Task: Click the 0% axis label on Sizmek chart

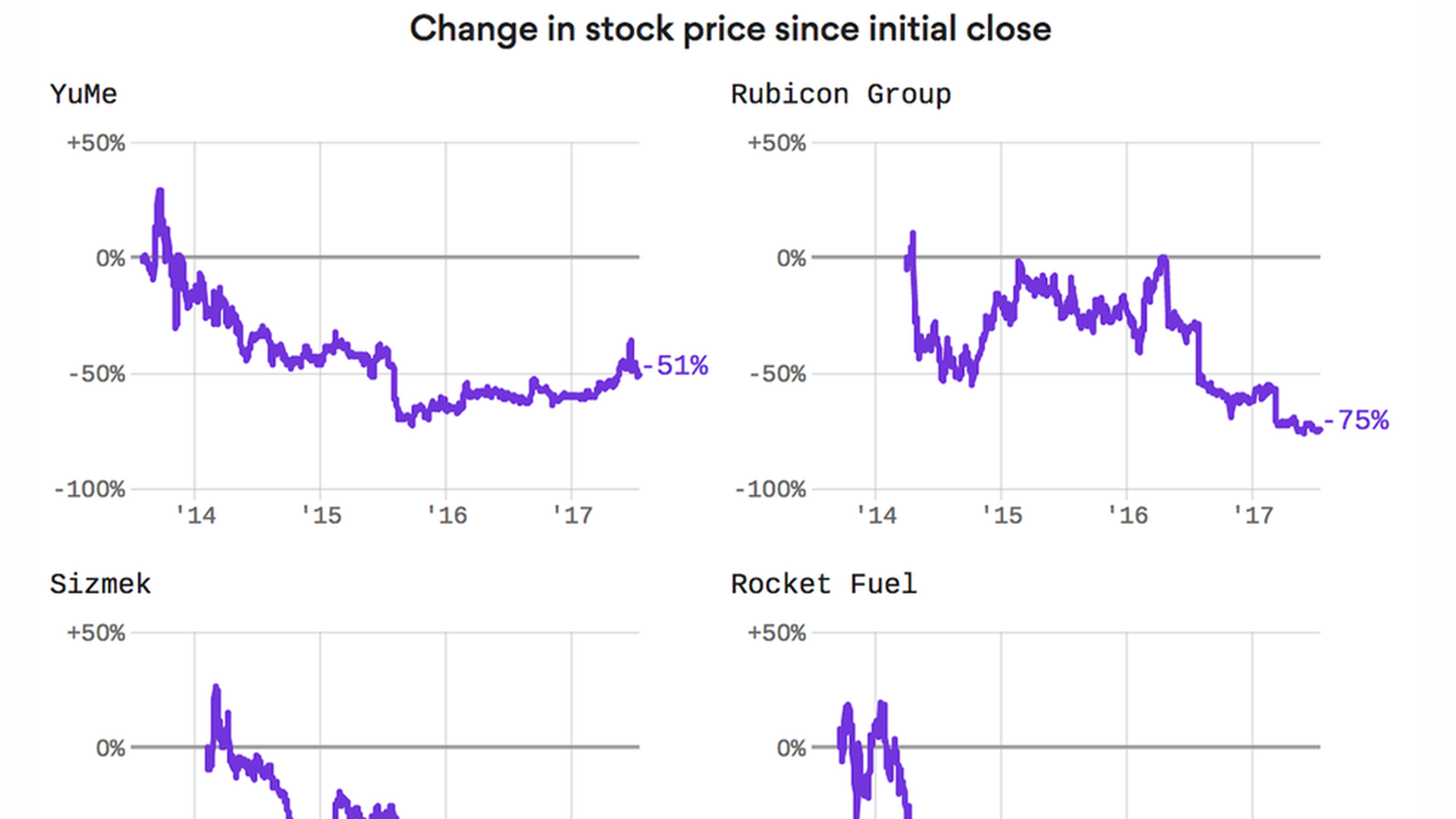Action: click(110, 748)
